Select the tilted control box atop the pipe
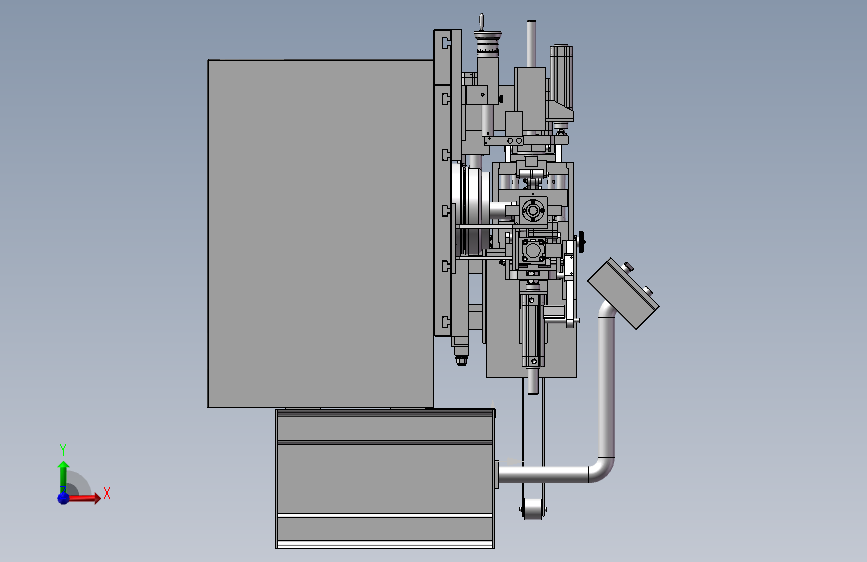The width and height of the screenshot is (867, 562). 623,293
